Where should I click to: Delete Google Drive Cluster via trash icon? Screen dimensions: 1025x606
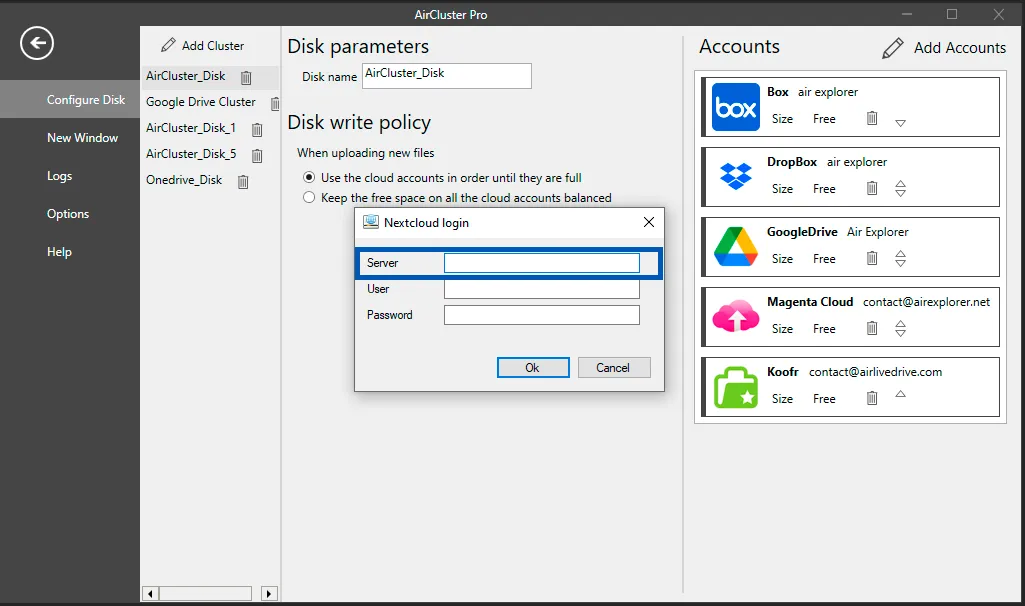[275, 103]
